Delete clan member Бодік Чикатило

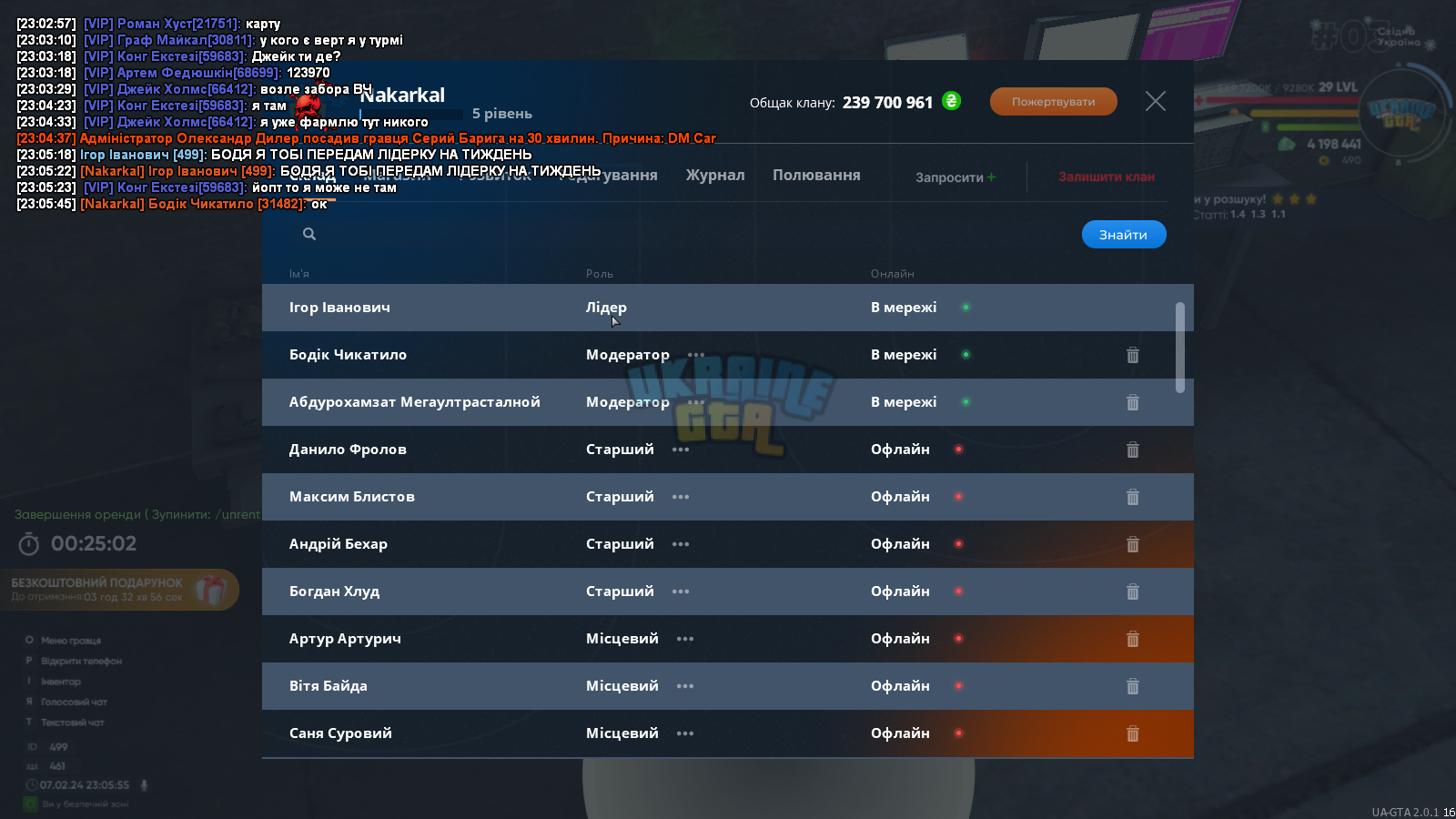(x=1133, y=355)
